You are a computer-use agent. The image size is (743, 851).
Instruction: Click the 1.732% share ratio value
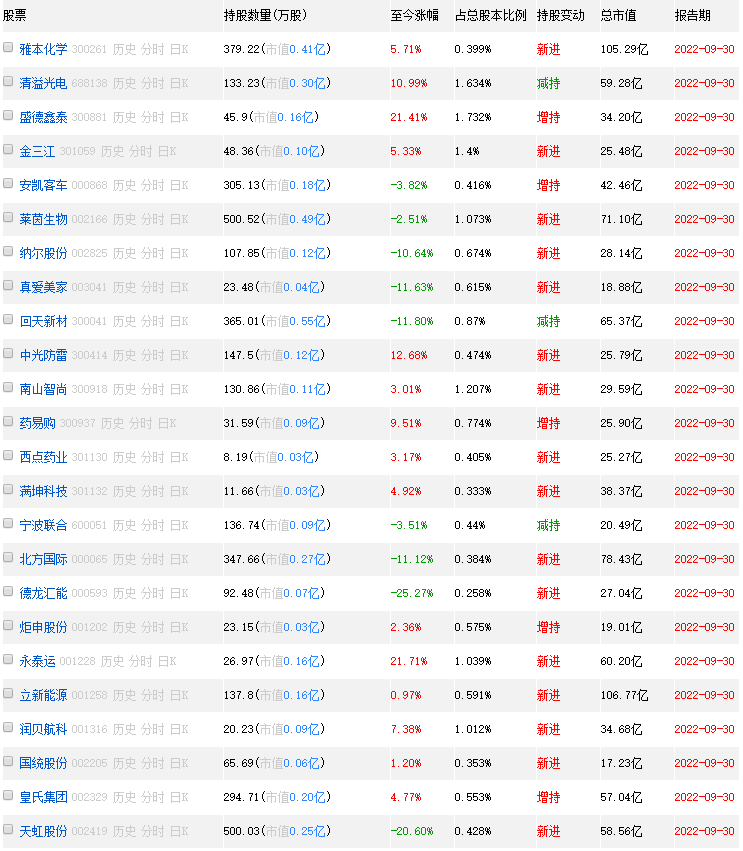click(x=473, y=117)
